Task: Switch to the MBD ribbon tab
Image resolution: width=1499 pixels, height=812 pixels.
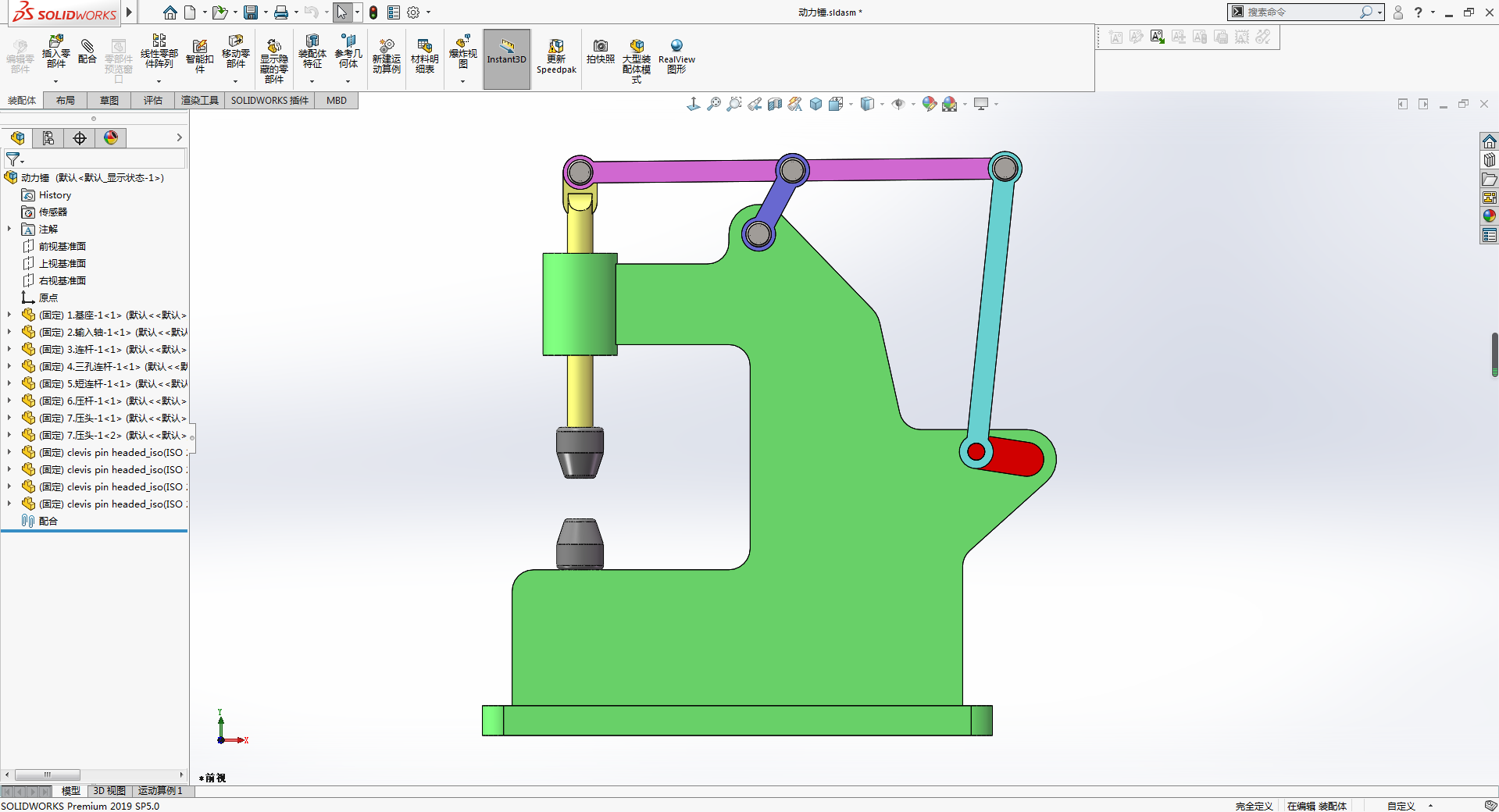Action: coord(337,101)
